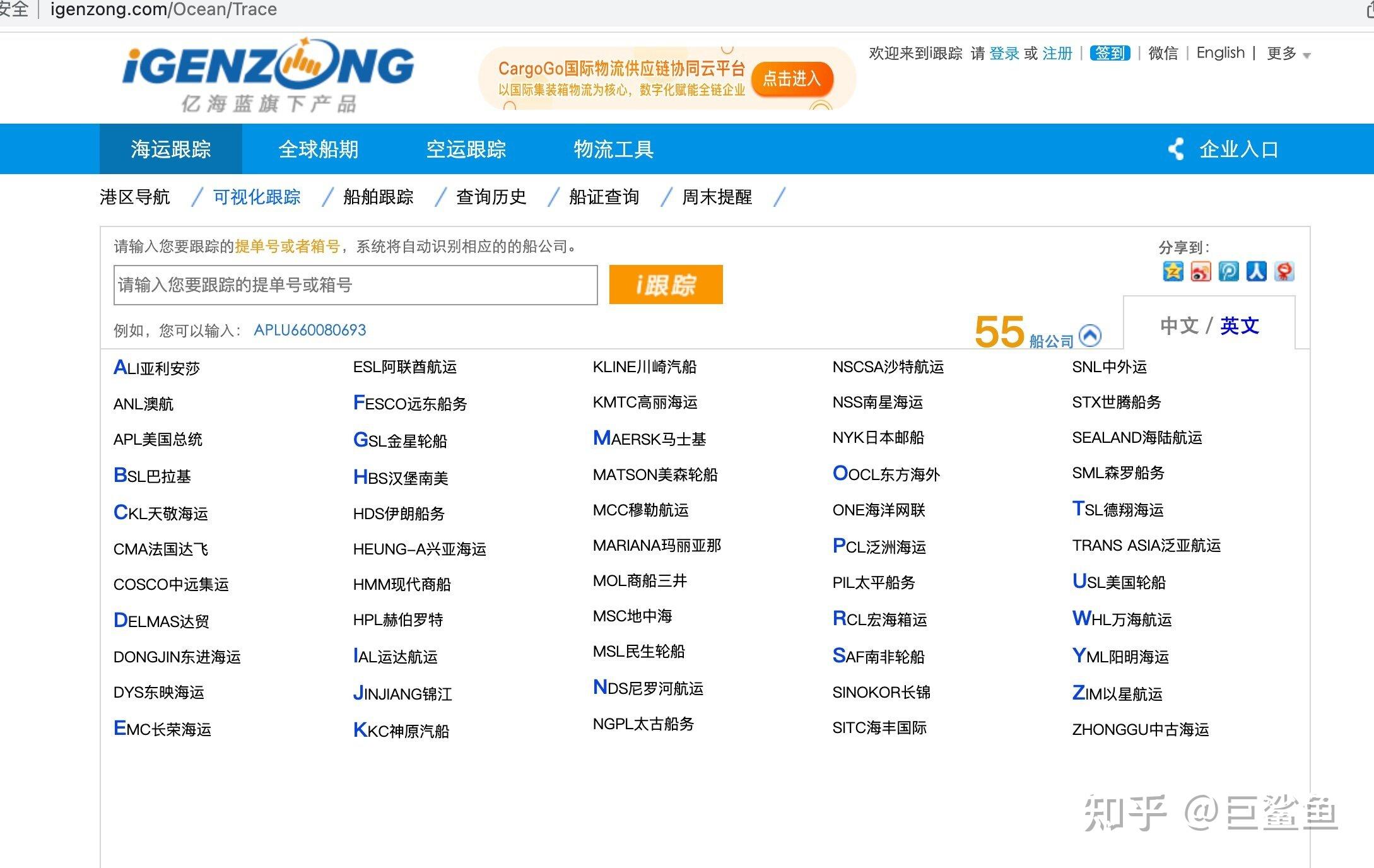Image resolution: width=1374 pixels, height=868 pixels.
Task: Open the 全球船期 tab
Action: (319, 149)
